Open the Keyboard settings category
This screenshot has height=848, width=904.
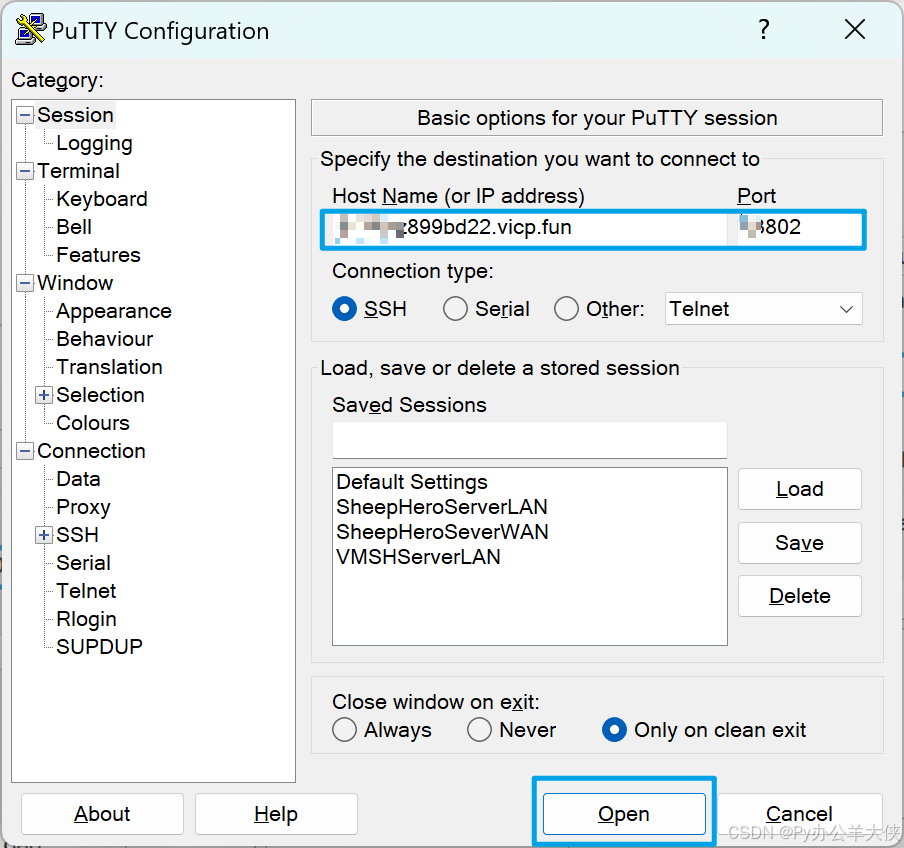(x=102, y=199)
